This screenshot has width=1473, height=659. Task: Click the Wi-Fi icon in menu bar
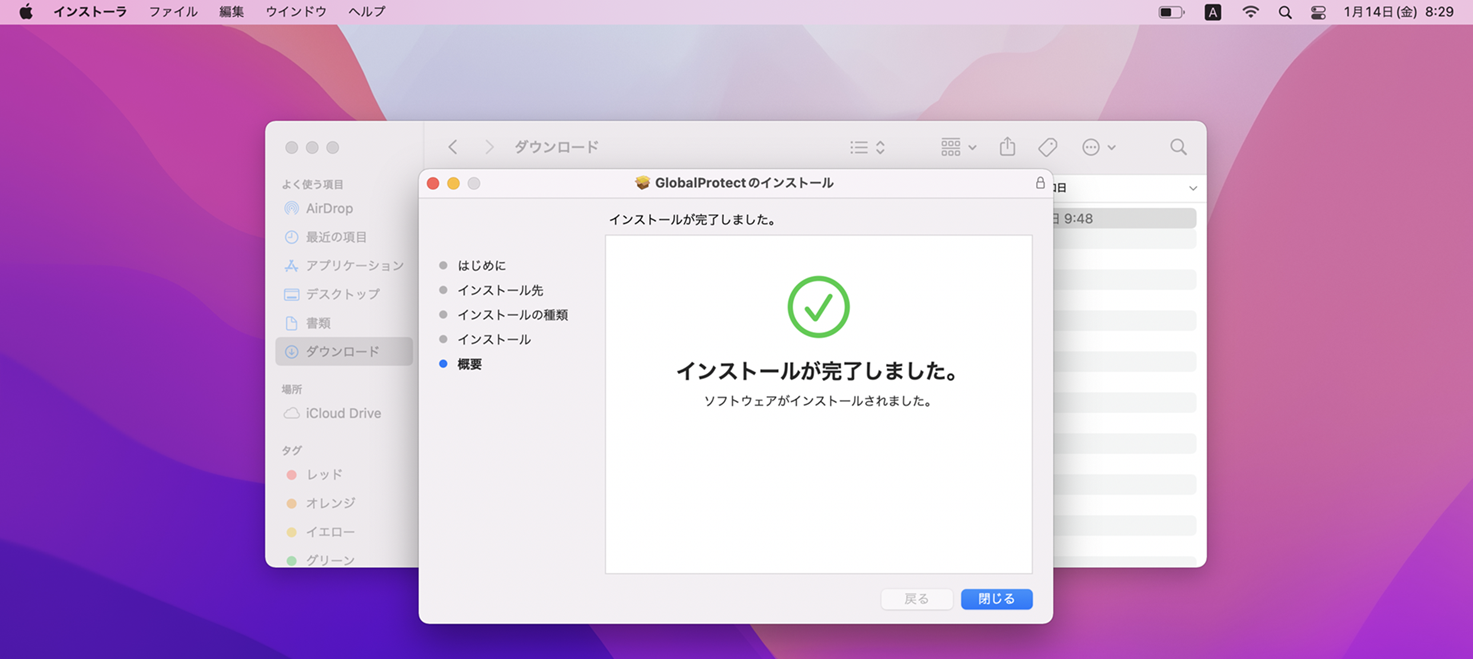pyautogui.click(x=1251, y=12)
